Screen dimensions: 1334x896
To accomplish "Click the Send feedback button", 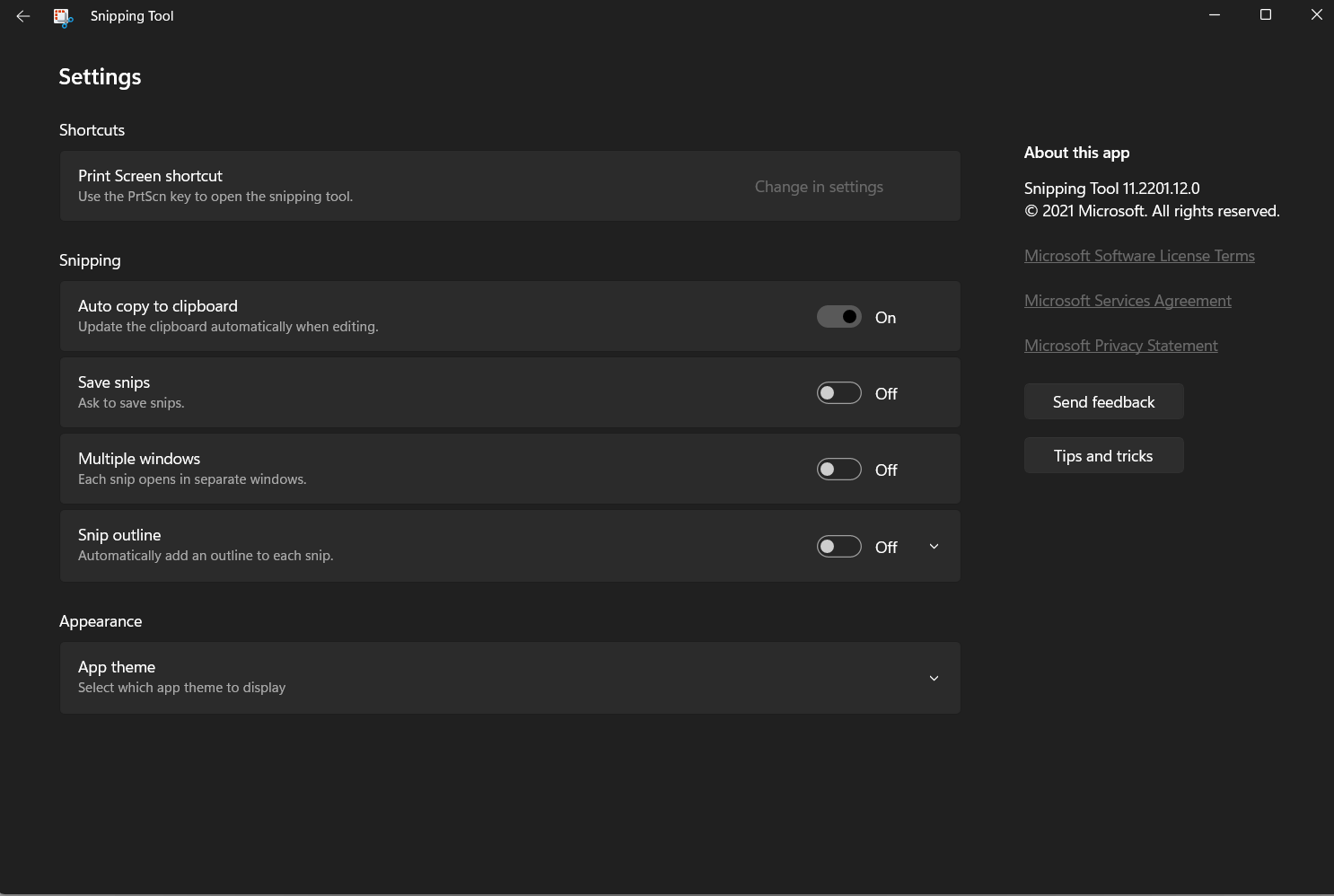I will pyautogui.click(x=1103, y=402).
